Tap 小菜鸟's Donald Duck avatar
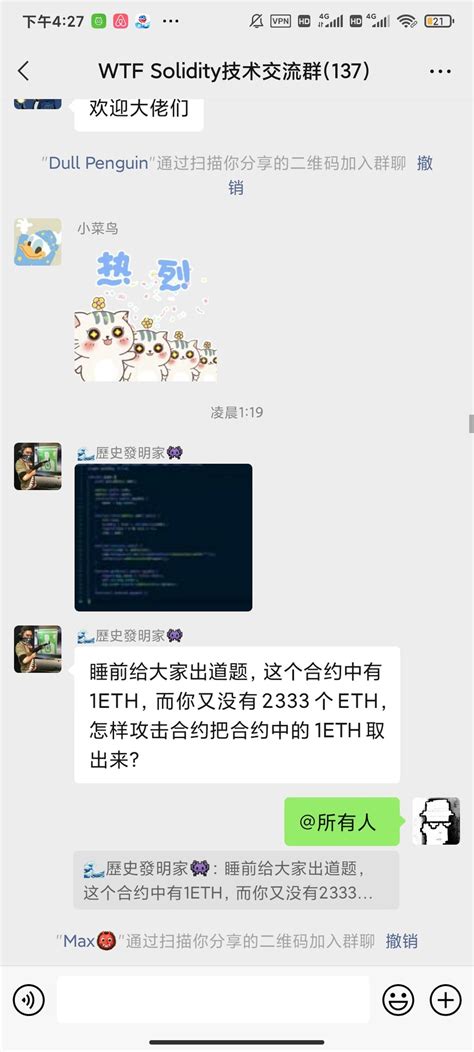The width and height of the screenshot is (474, 1052). coord(38,242)
